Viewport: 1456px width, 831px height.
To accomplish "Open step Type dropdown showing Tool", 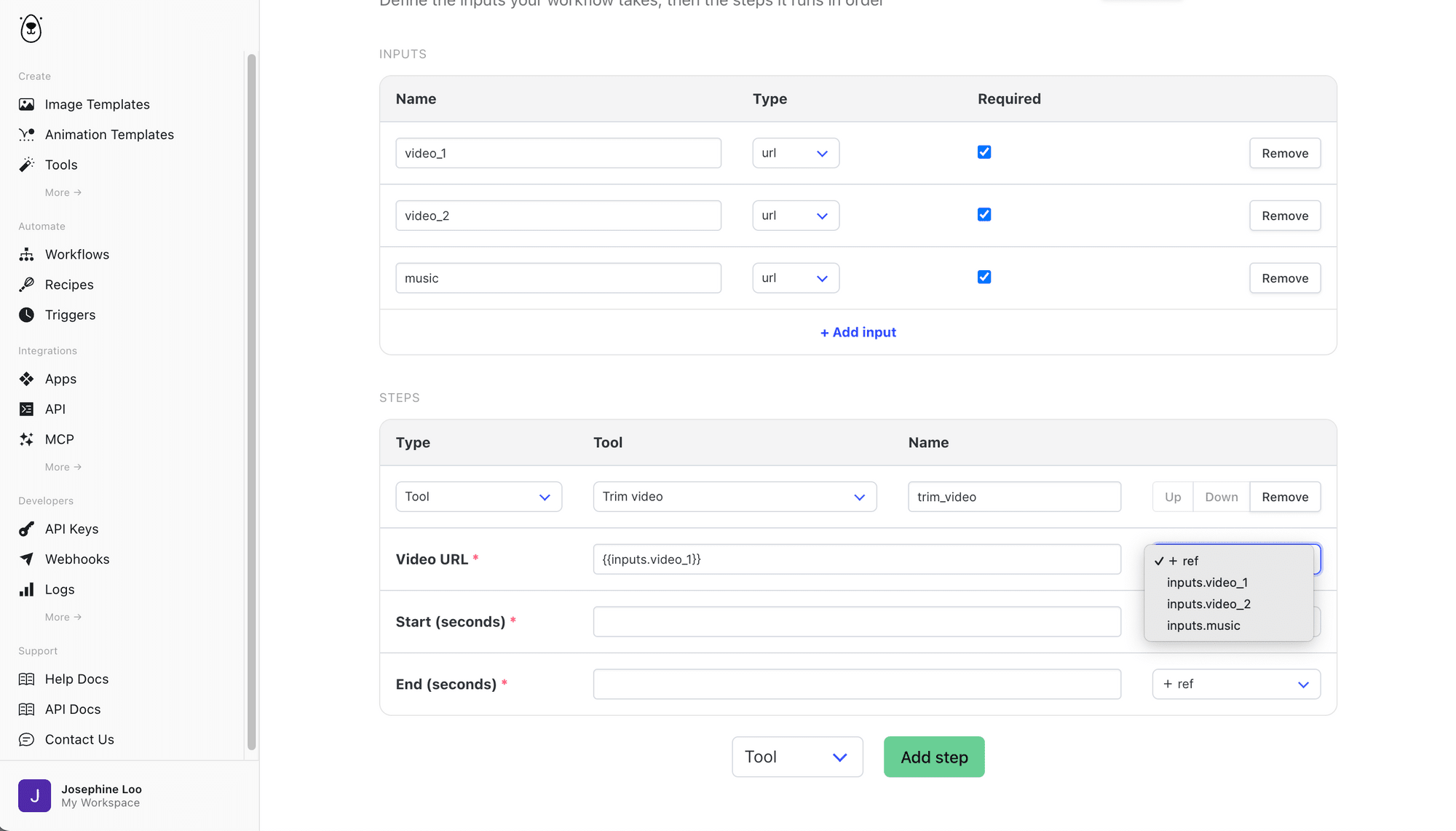I will pos(479,497).
